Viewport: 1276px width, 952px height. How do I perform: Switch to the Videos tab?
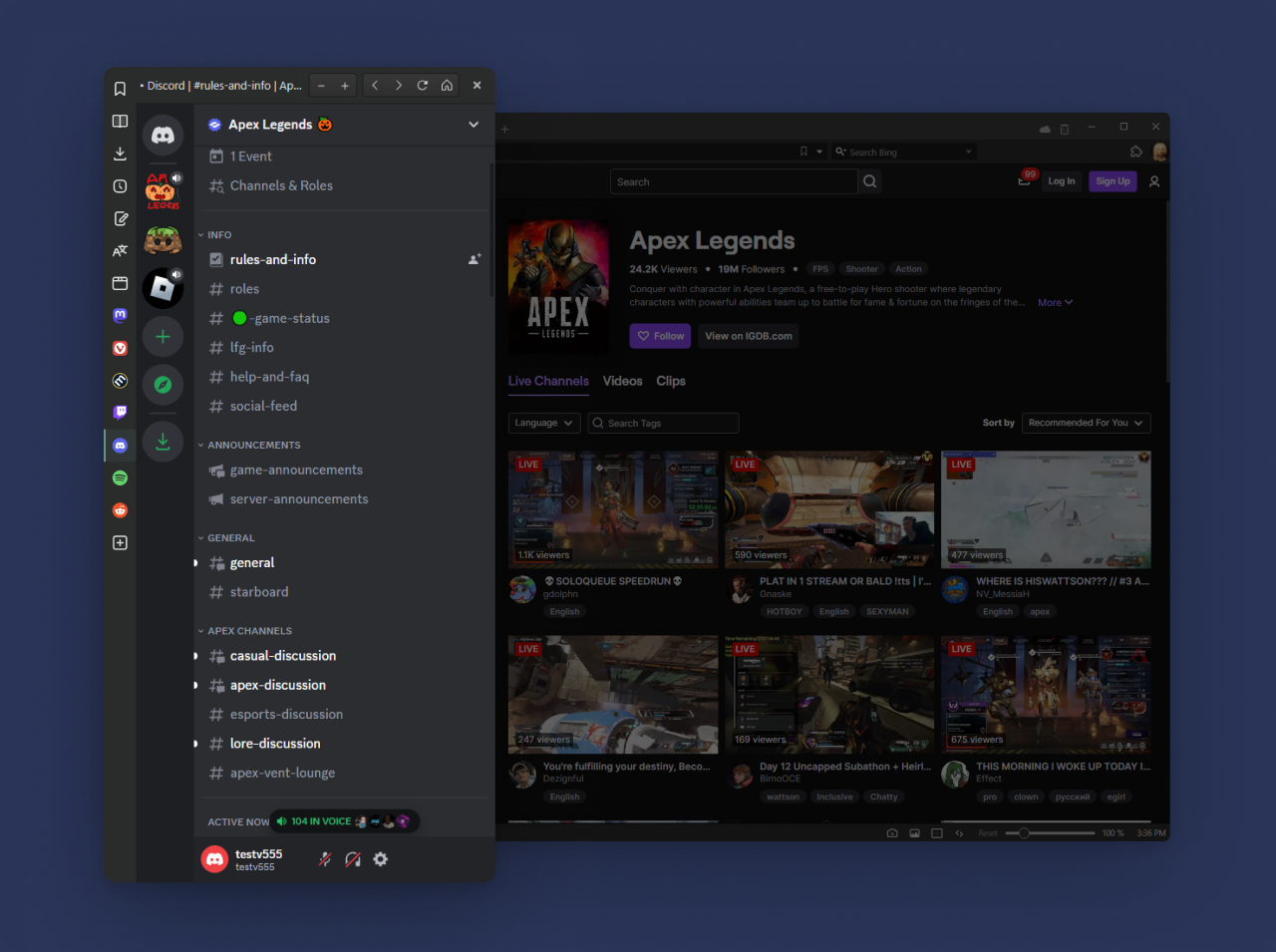[622, 381]
